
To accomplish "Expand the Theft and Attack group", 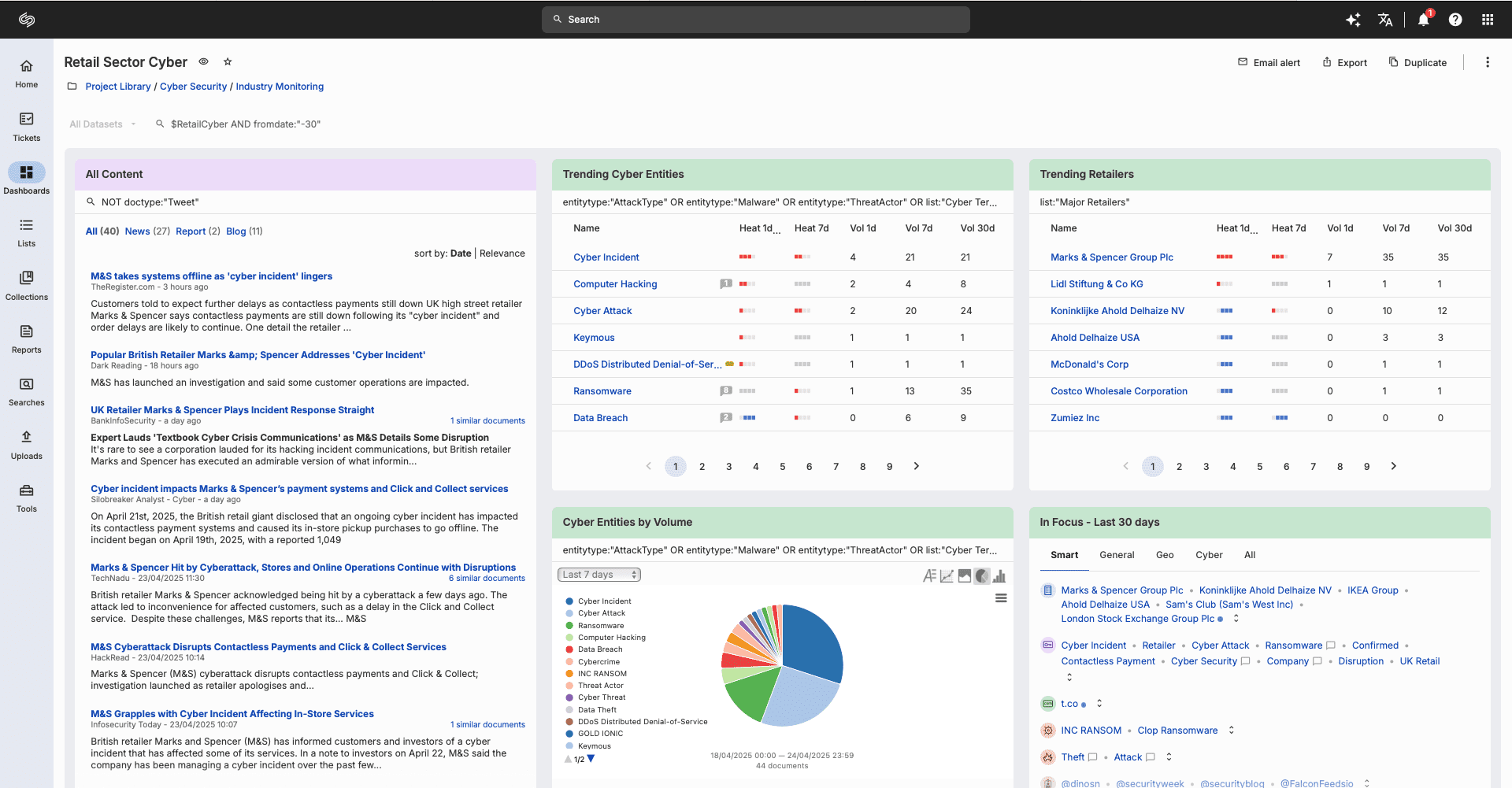I will (1169, 757).
